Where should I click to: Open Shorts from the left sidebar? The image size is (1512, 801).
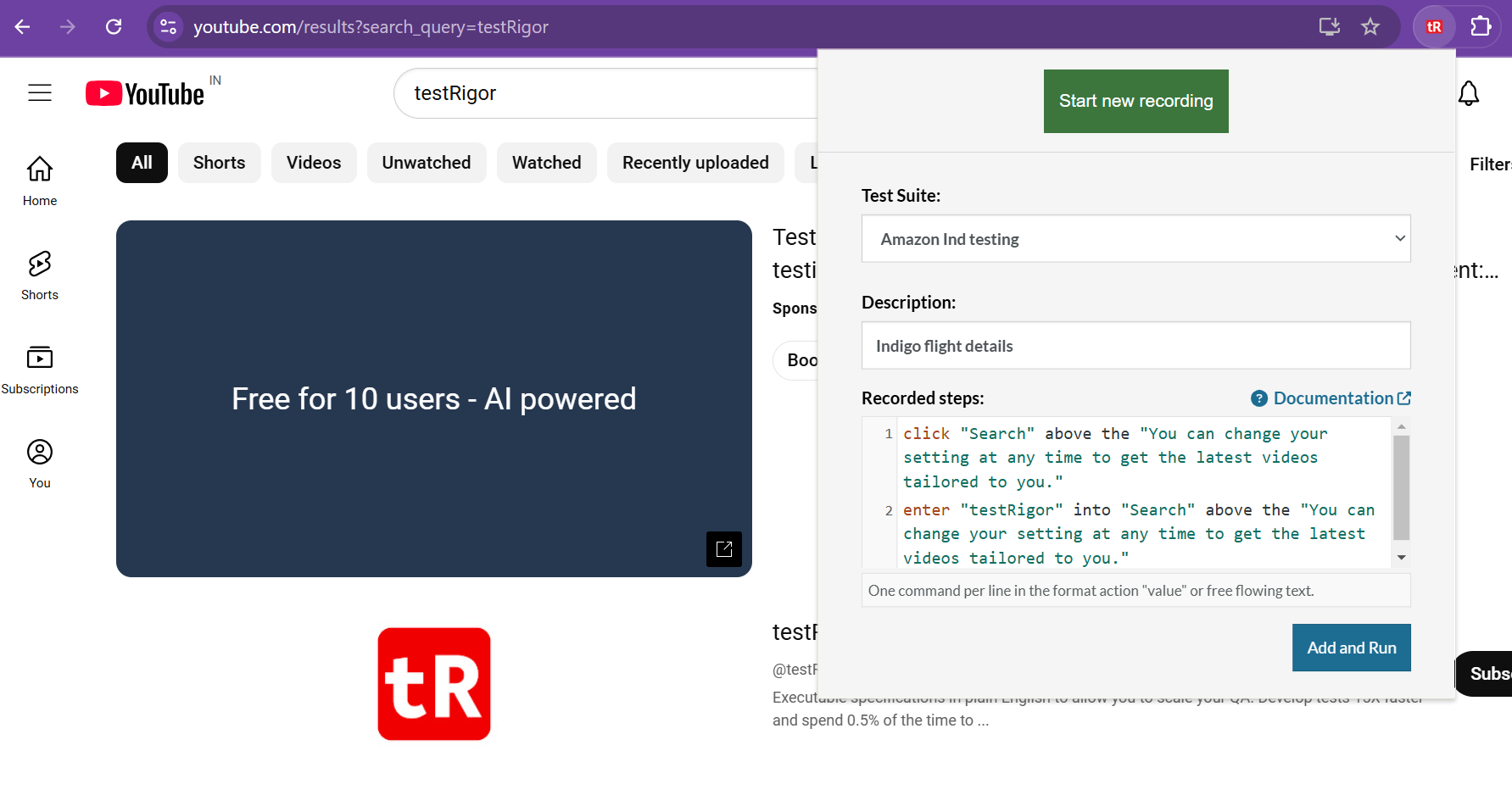point(40,275)
